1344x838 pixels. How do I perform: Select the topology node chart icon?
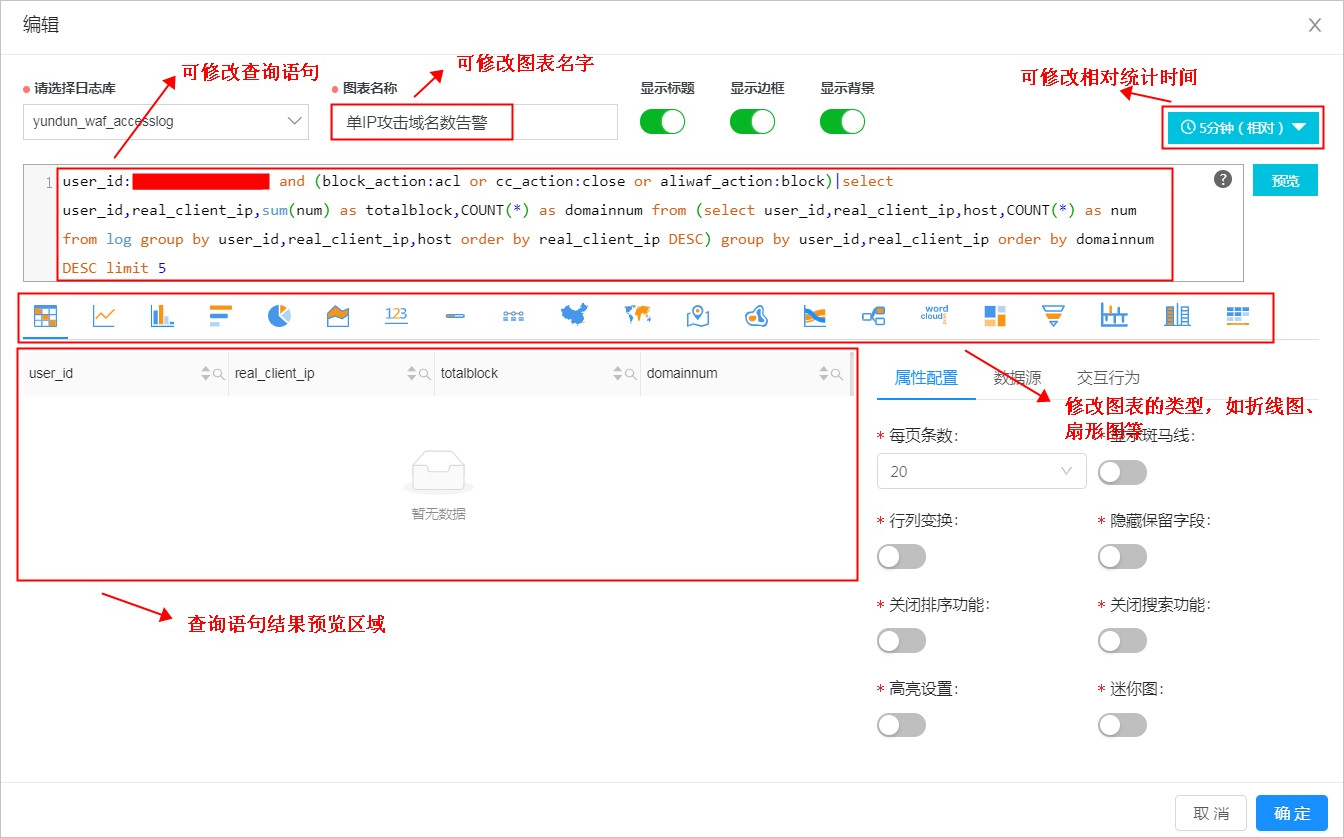point(873,316)
